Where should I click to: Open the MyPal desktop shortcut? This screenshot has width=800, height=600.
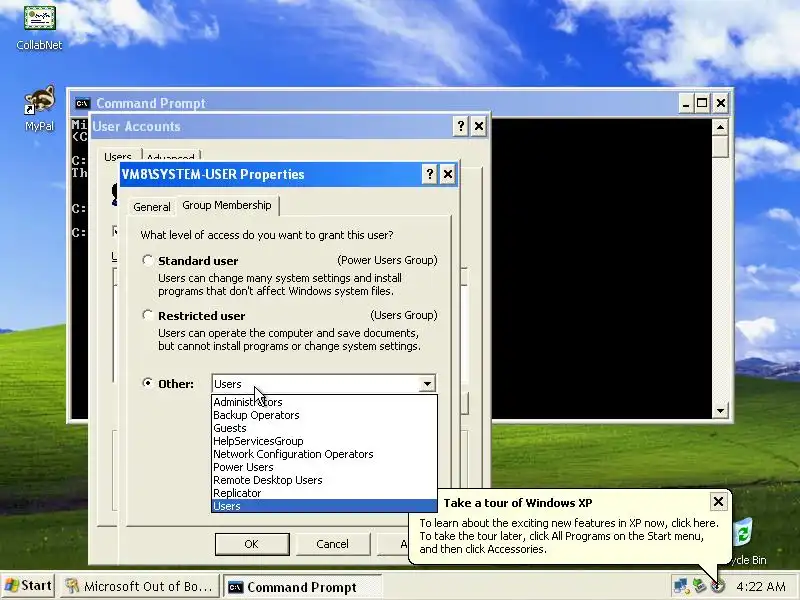pos(39,108)
